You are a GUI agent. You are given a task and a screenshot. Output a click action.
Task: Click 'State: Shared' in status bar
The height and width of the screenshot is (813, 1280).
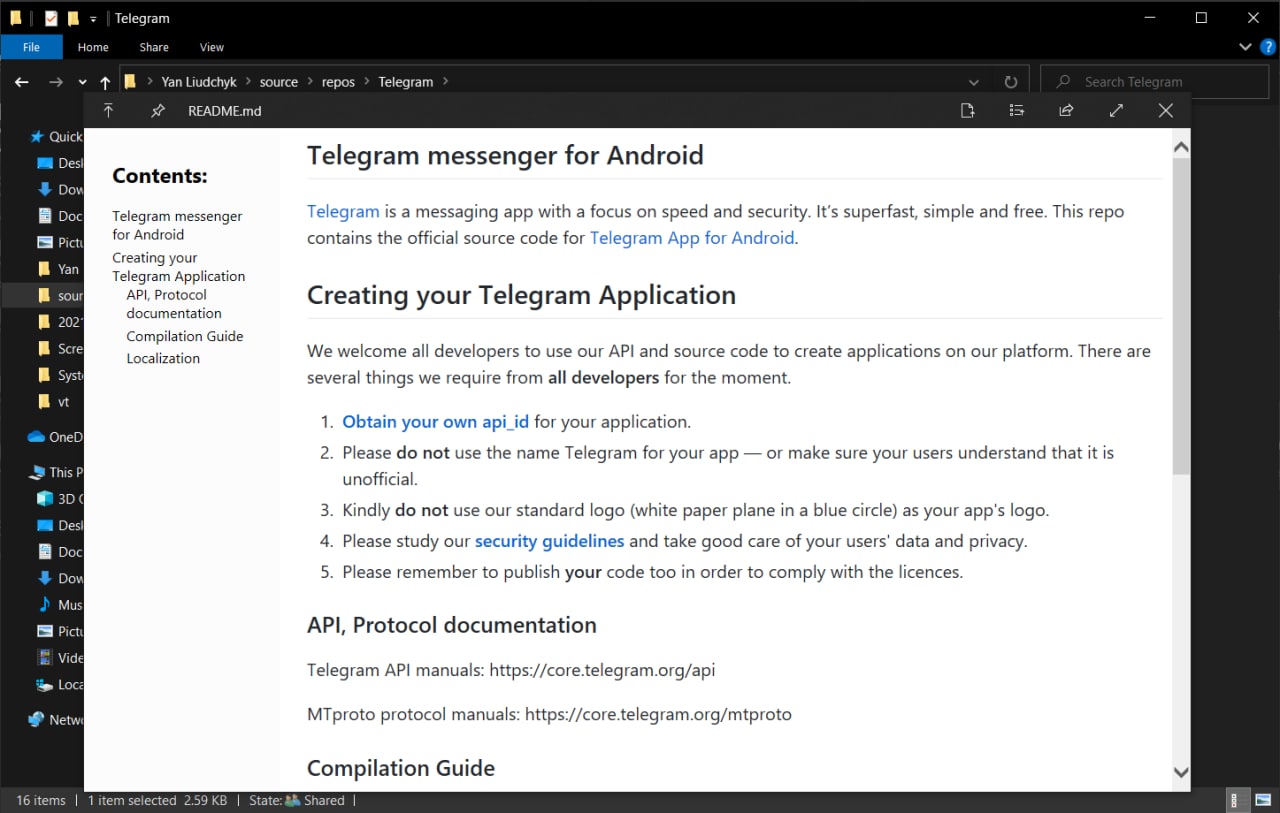point(297,800)
